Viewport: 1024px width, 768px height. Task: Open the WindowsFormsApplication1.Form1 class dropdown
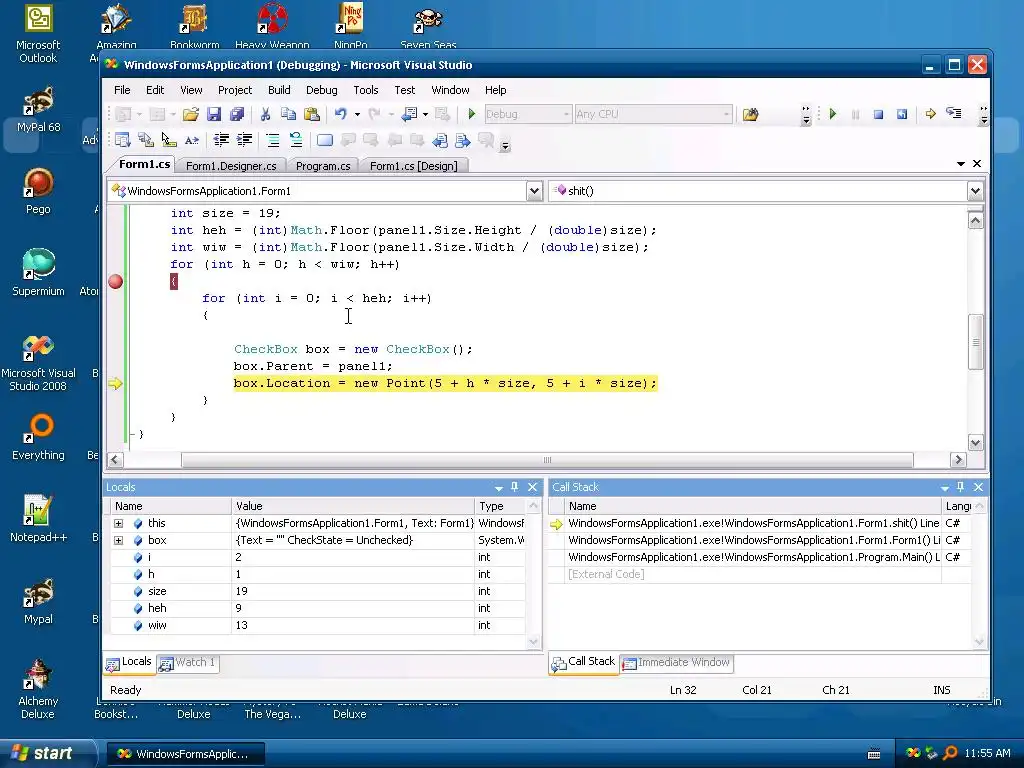tap(534, 191)
